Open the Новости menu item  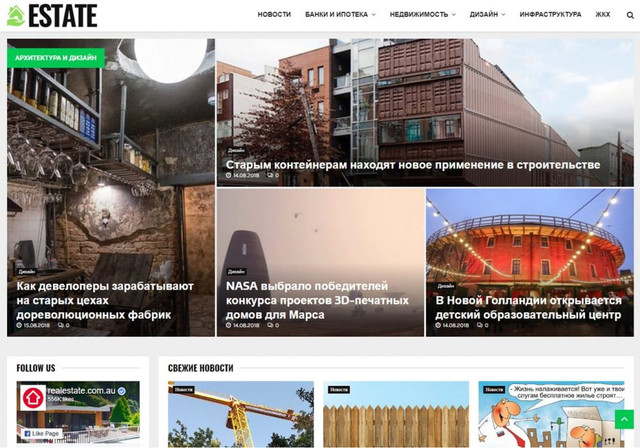coord(274,15)
